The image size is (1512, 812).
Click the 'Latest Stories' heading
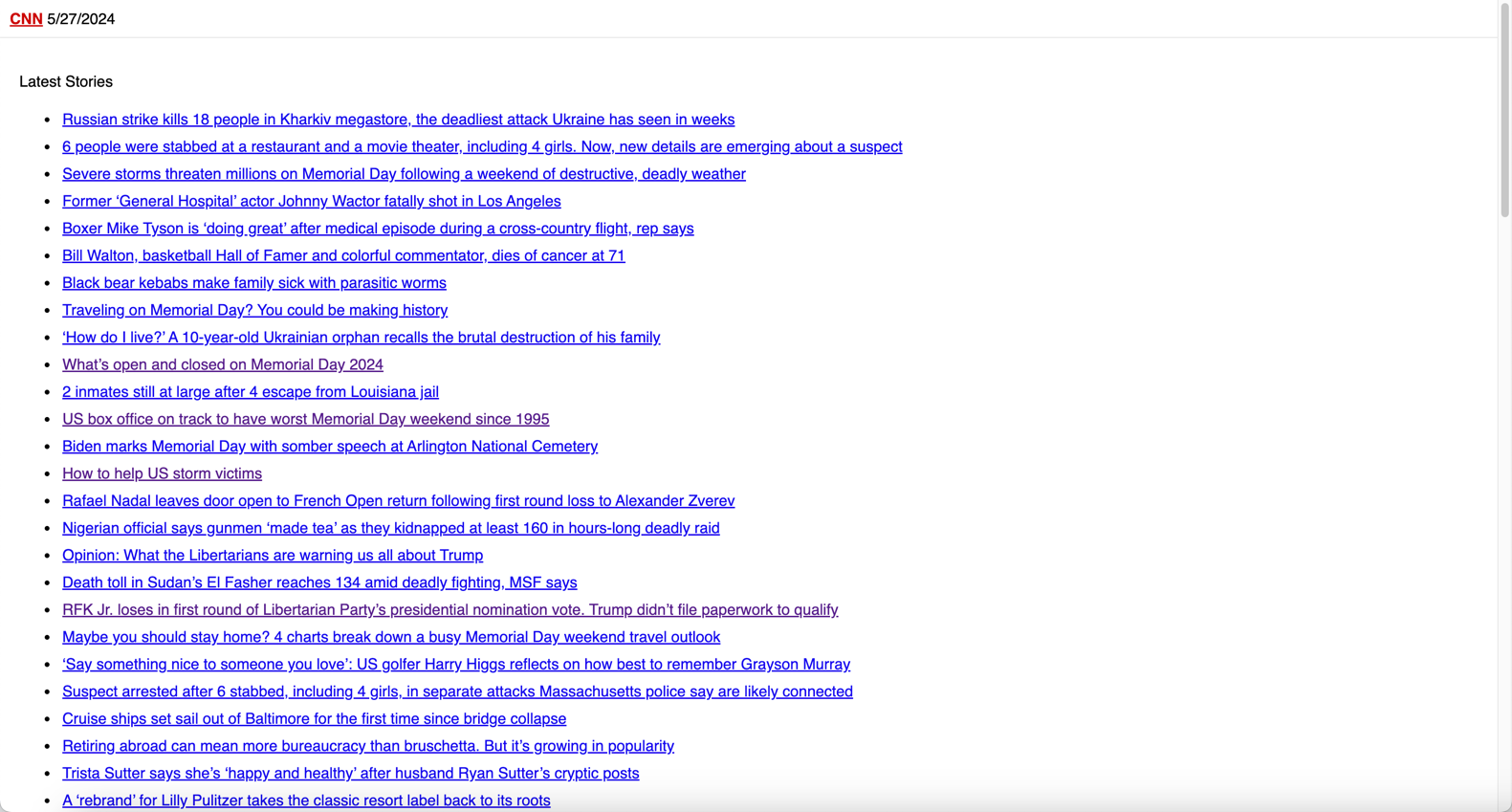pyautogui.click(x=66, y=82)
